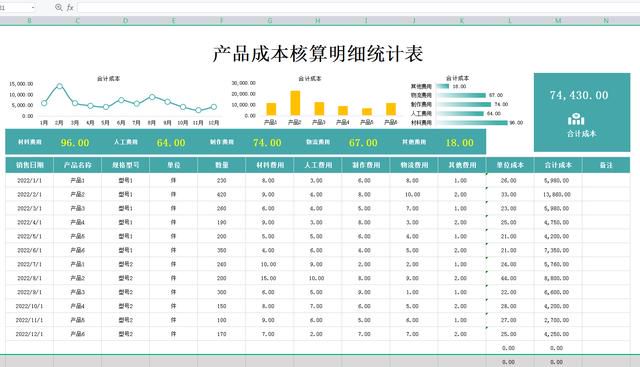Select the total cost cell 7,350.00

click(x=557, y=250)
